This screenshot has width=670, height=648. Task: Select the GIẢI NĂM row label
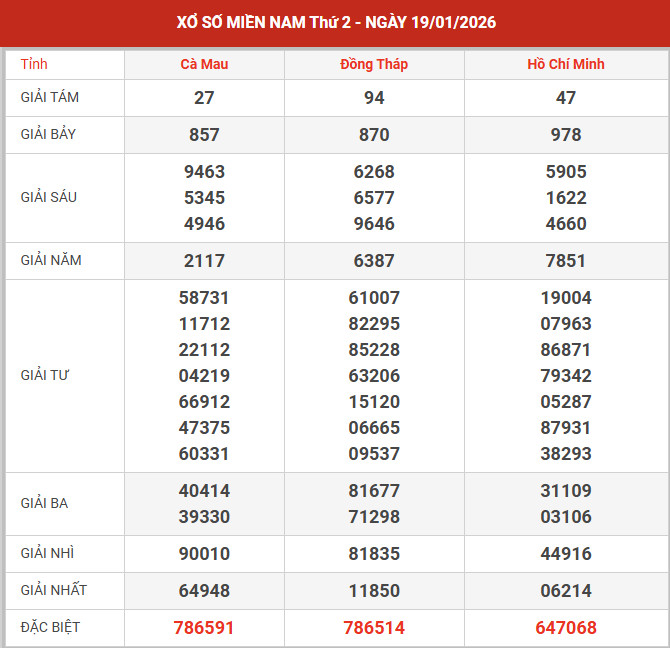(x=51, y=260)
